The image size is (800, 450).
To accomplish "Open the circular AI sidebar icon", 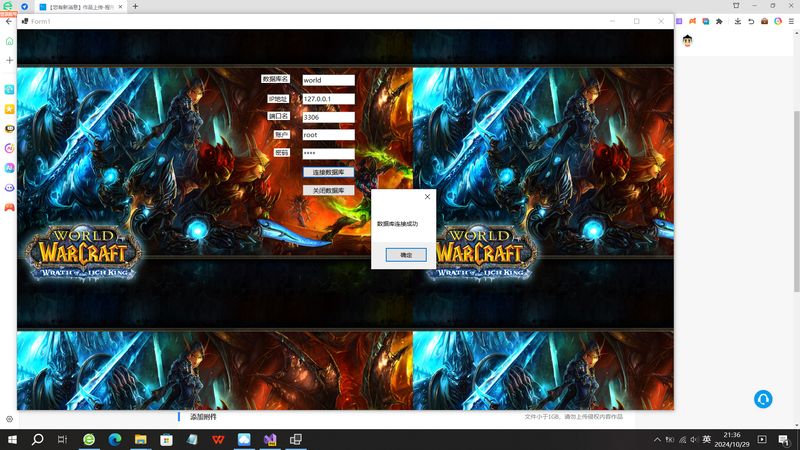I will point(9,148).
